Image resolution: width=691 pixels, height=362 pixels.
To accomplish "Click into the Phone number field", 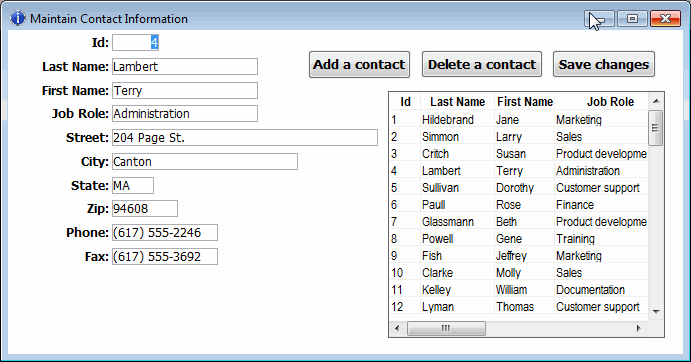I will [x=165, y=232].
